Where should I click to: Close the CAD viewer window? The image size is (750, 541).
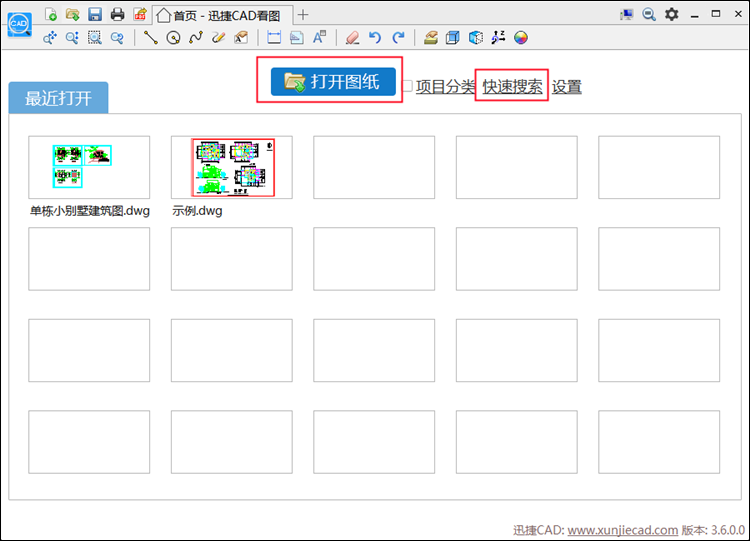(738, 14)
